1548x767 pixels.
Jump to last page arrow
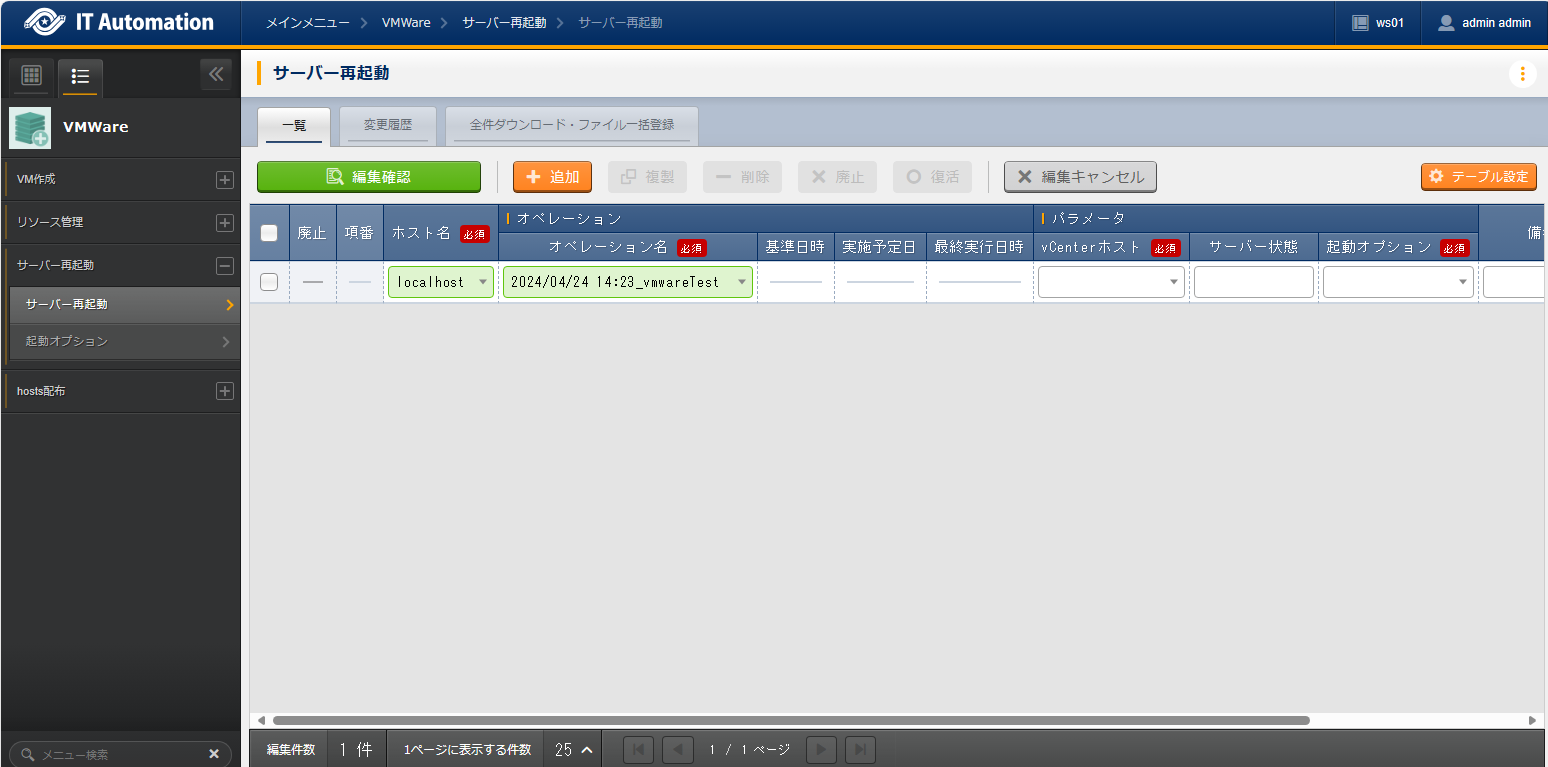[860, 749]
